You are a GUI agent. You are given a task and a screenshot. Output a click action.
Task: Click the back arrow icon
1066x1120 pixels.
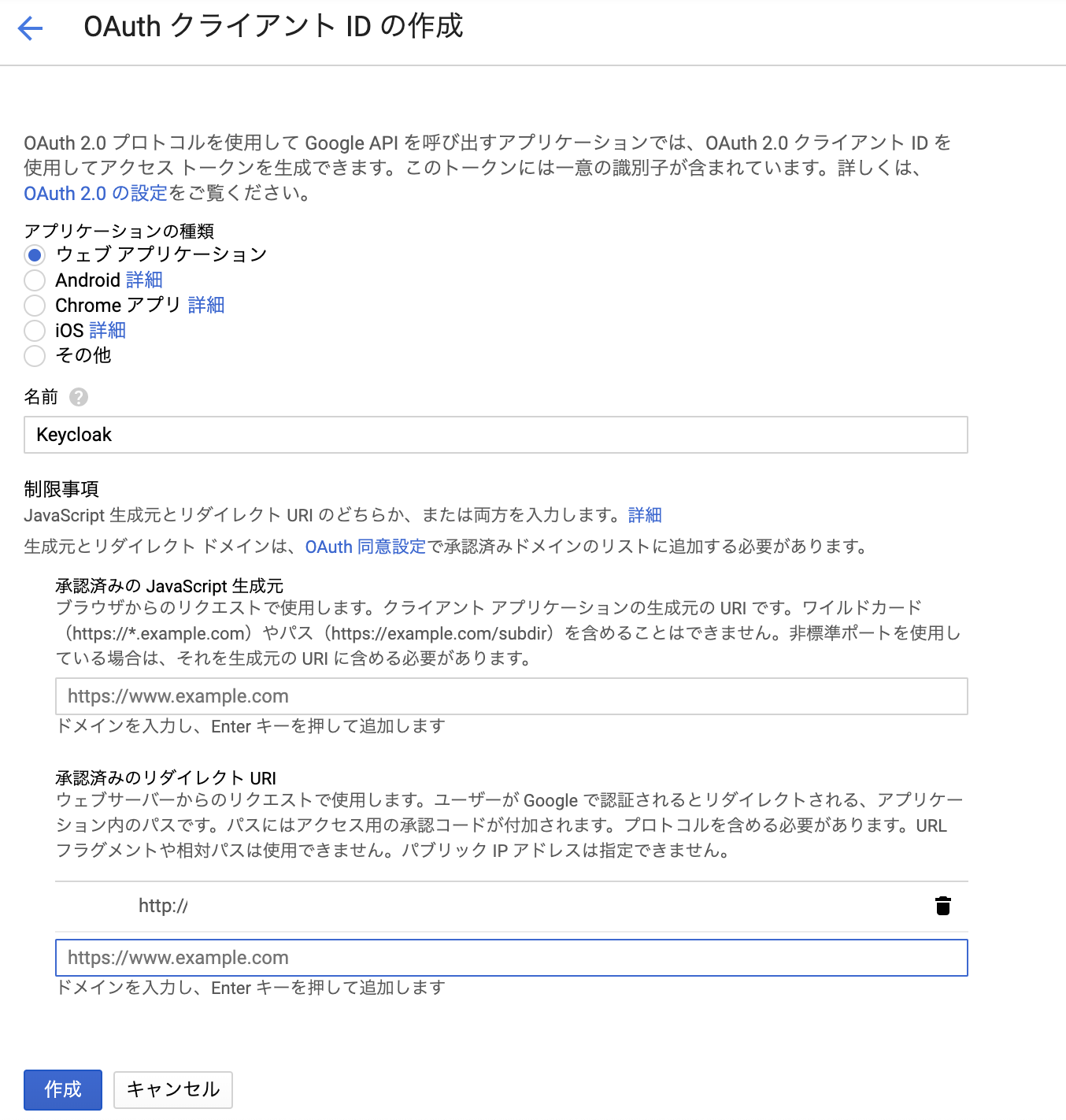[x=30, y=28]
